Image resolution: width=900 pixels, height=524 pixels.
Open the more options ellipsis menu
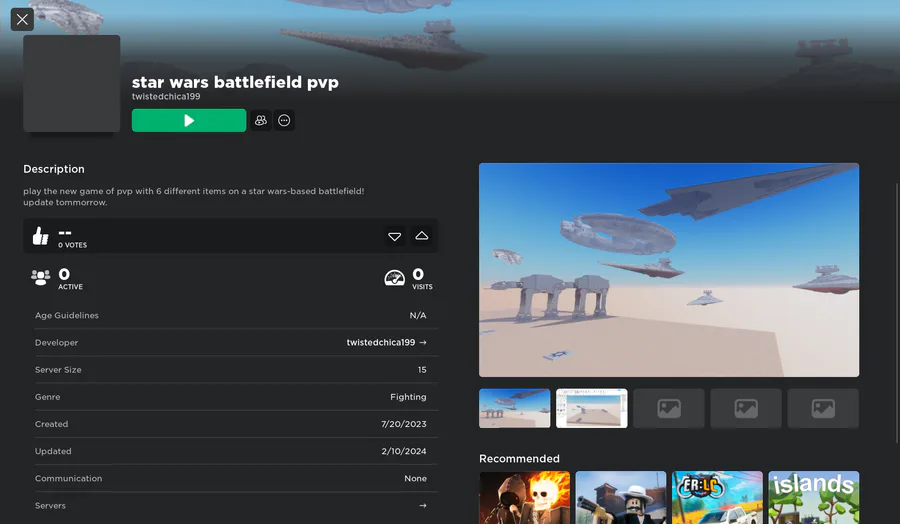coord(284,121)
